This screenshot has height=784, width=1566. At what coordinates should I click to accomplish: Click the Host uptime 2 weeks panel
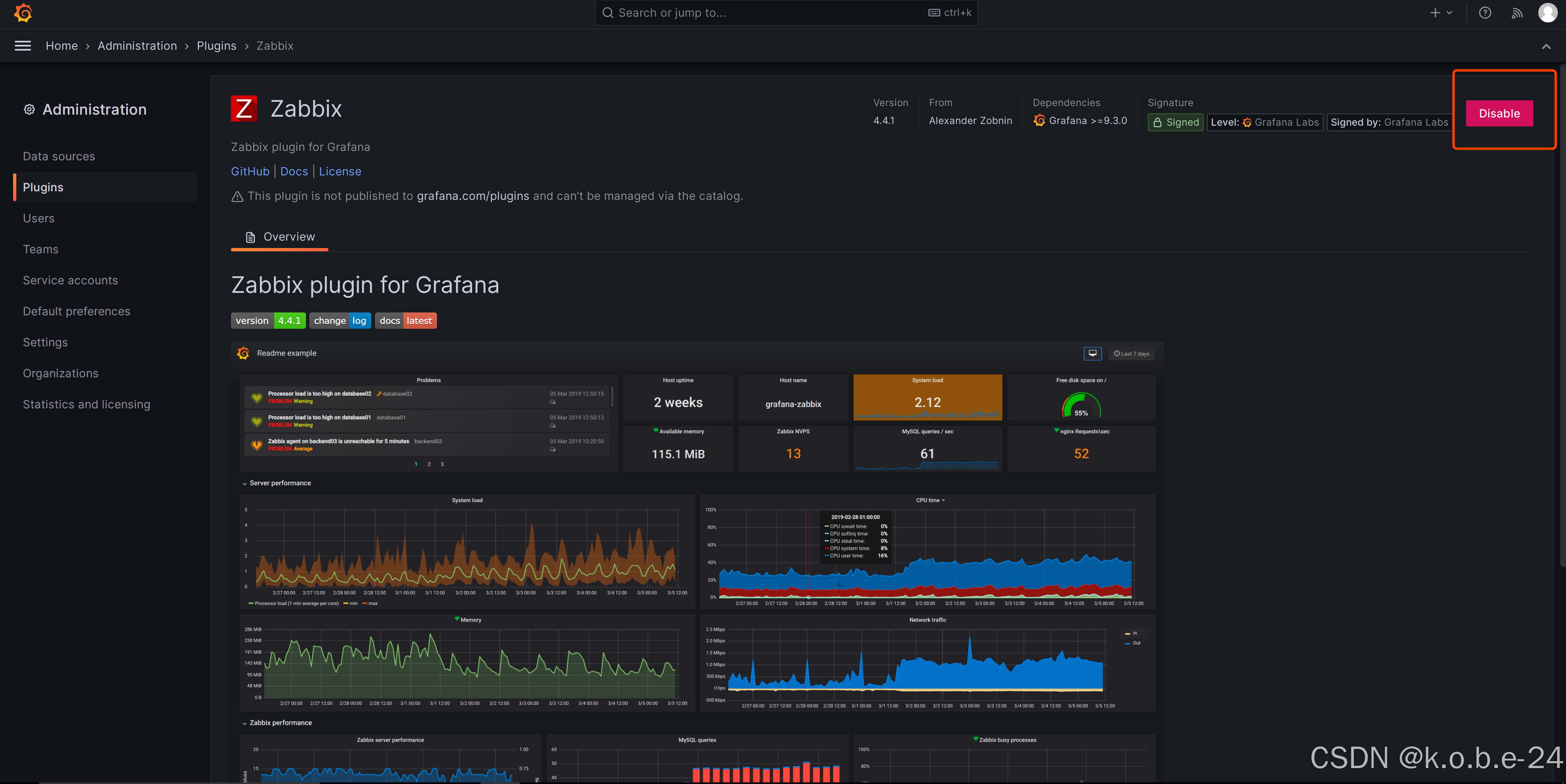[x=678, y=397]
